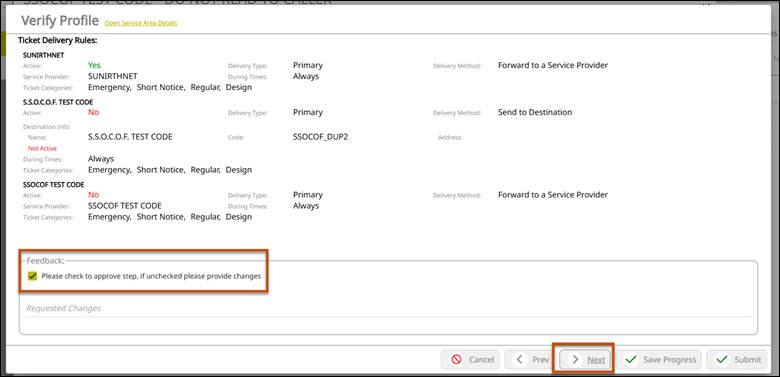Click the Cancel button
The image size is (780, 377).
tap(470, 360)
